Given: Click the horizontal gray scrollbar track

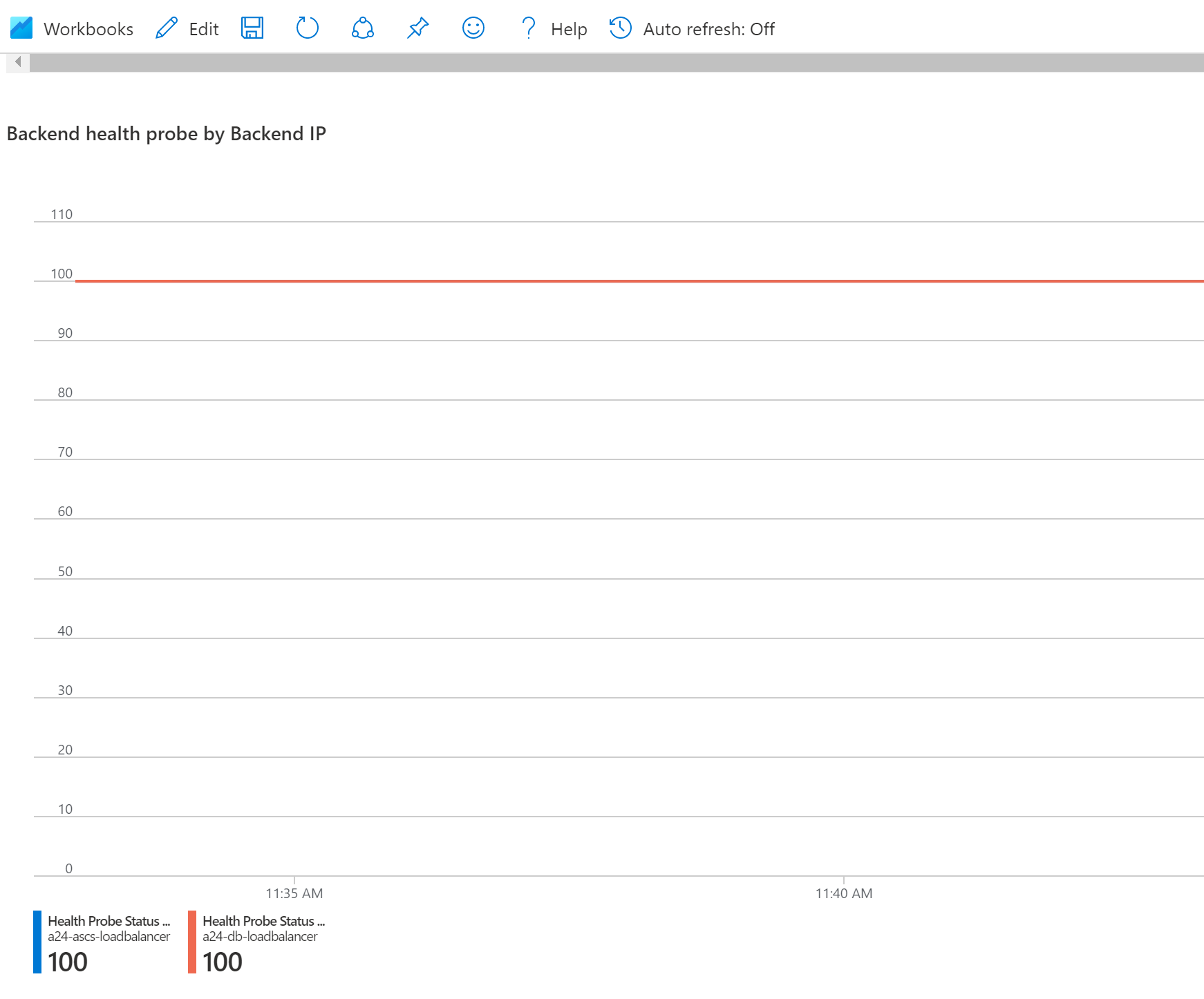Looking at the screenshot, I should pos(617,63).
